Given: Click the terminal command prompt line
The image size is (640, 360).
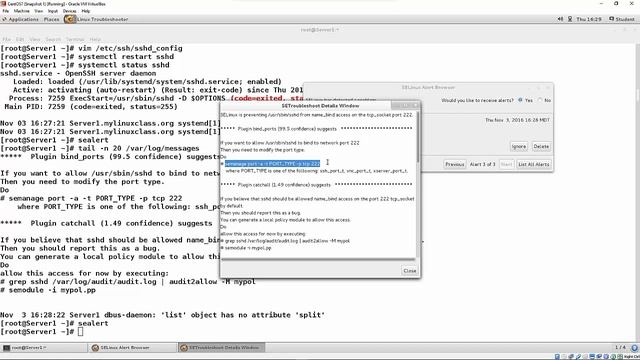Looking at the screenshot, I should point(42,332).
